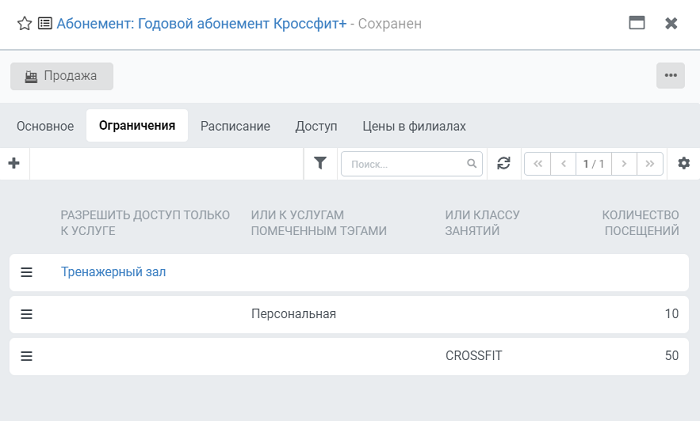700x421 pixels.
Task: Open the Цены в филиалах tab
Action: coord(414,126)
